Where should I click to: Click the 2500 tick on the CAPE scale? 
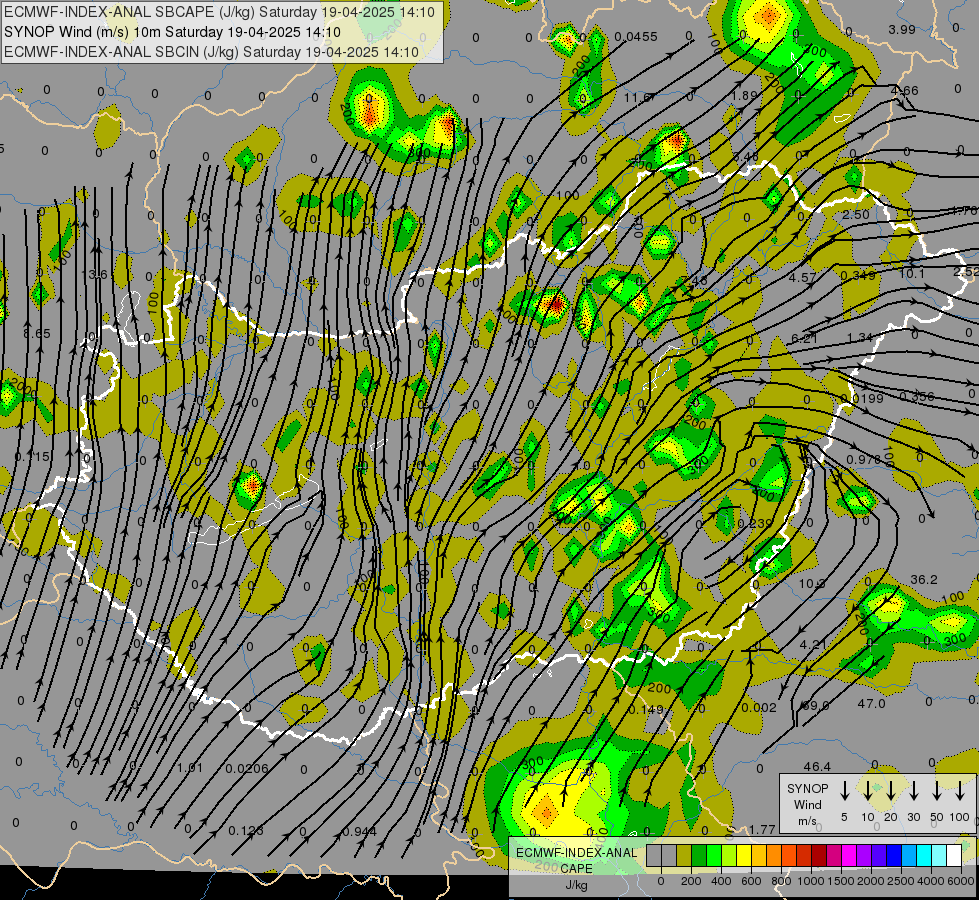[x=901, y=881]
